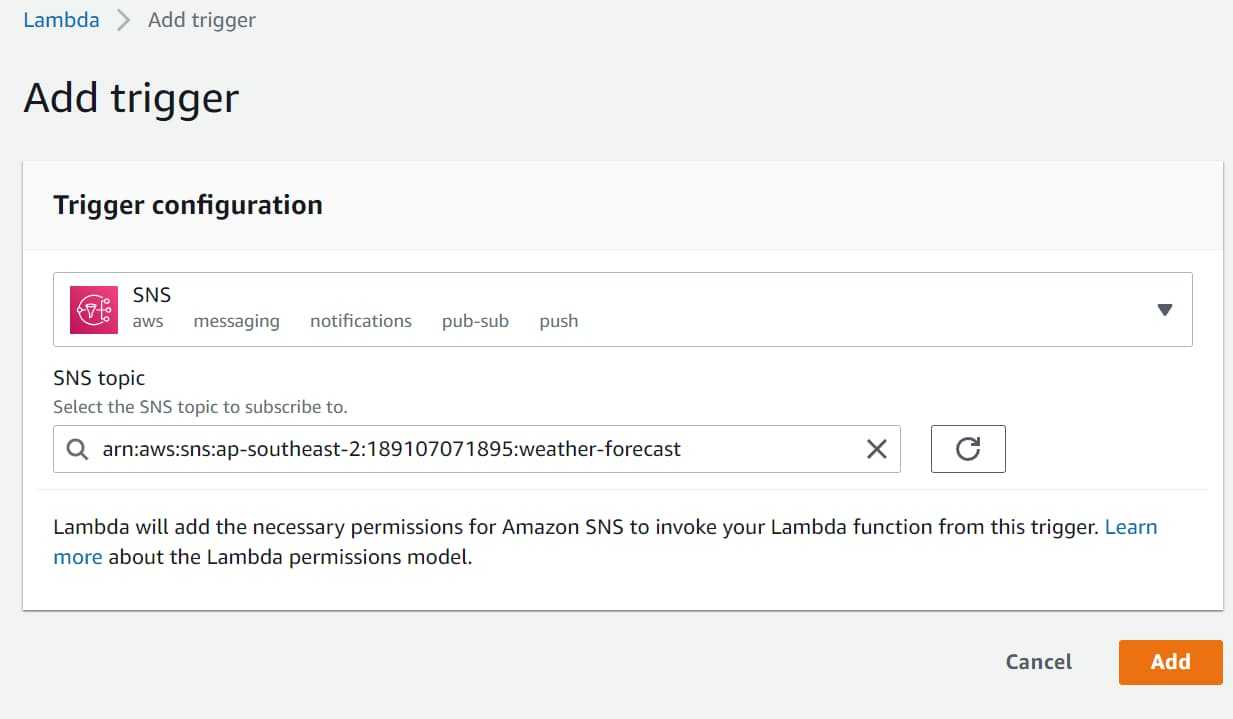Screen dimensions: 1233x719
Task: Expand the trigger source dropdown arrow
Action: 1164,310
